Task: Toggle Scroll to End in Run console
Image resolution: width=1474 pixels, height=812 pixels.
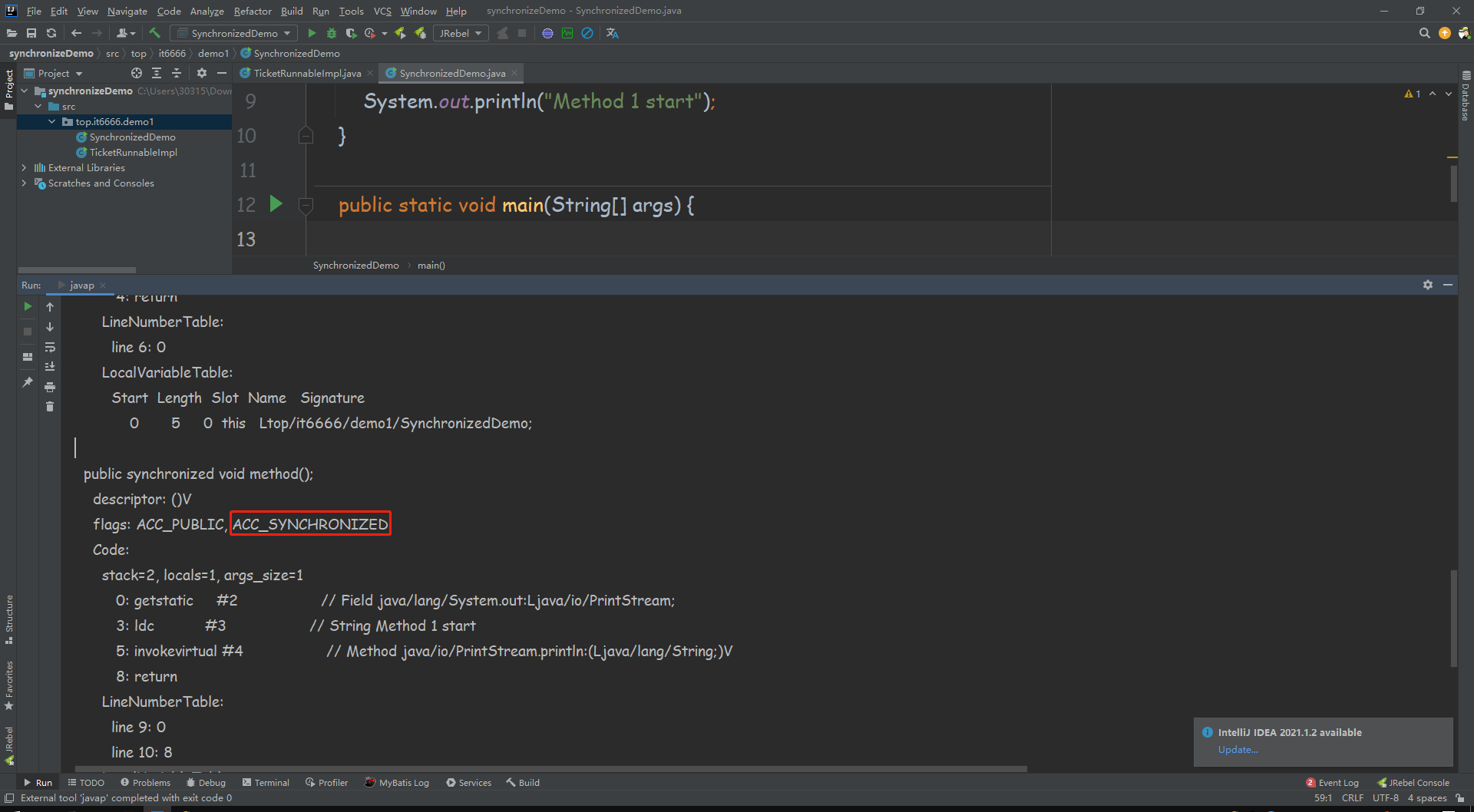Action: pyautogui.click(x=50, y=367)
